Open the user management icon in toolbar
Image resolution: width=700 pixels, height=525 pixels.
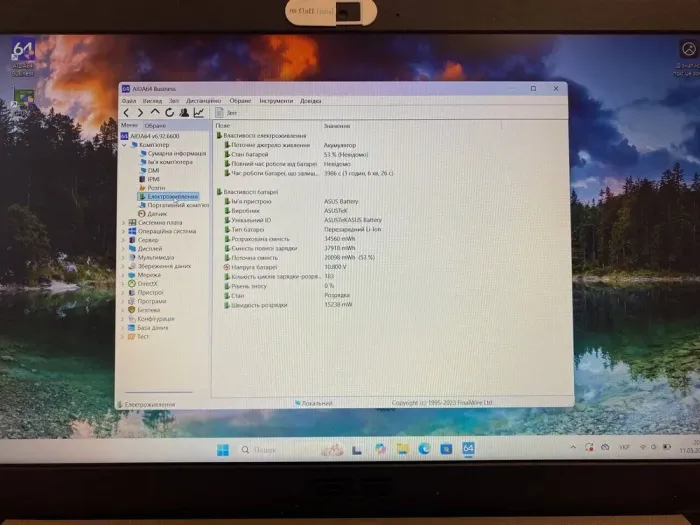(x=184, y=113)
